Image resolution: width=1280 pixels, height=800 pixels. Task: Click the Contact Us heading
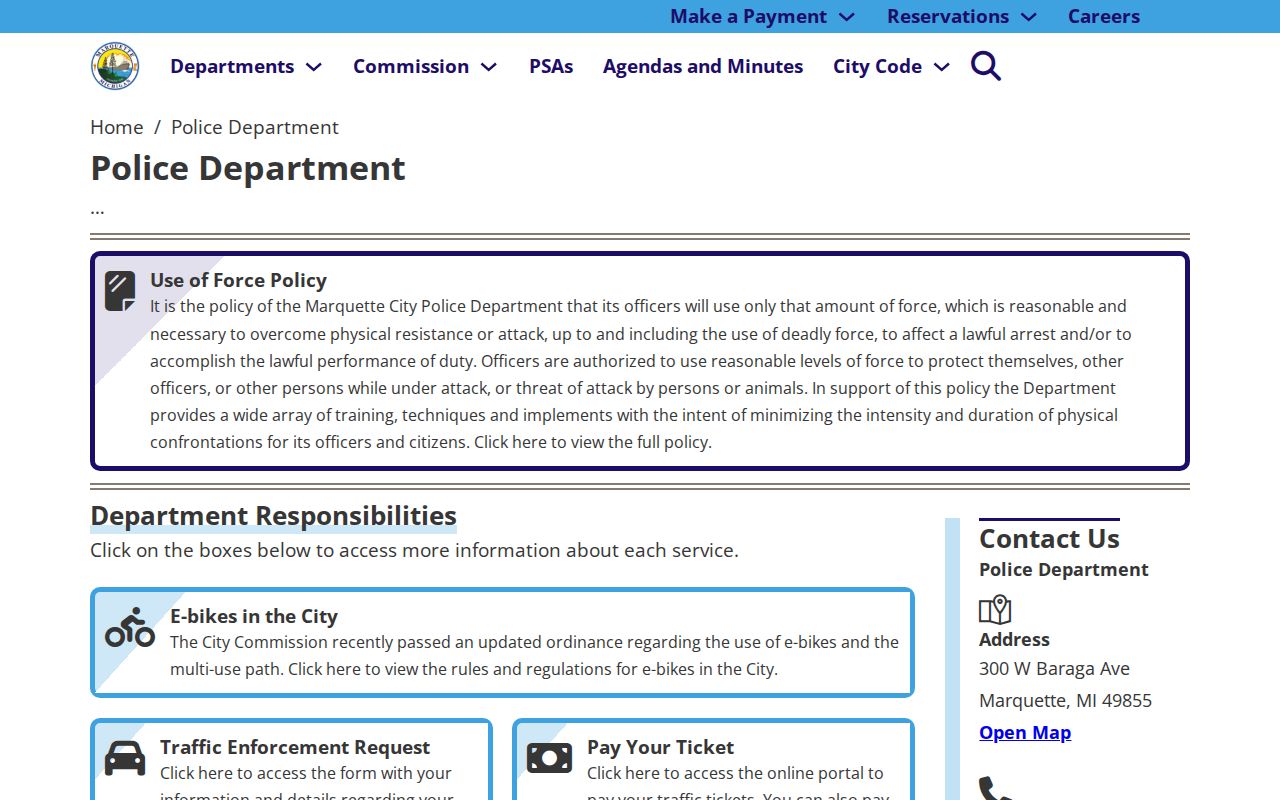pos(1049,538)
